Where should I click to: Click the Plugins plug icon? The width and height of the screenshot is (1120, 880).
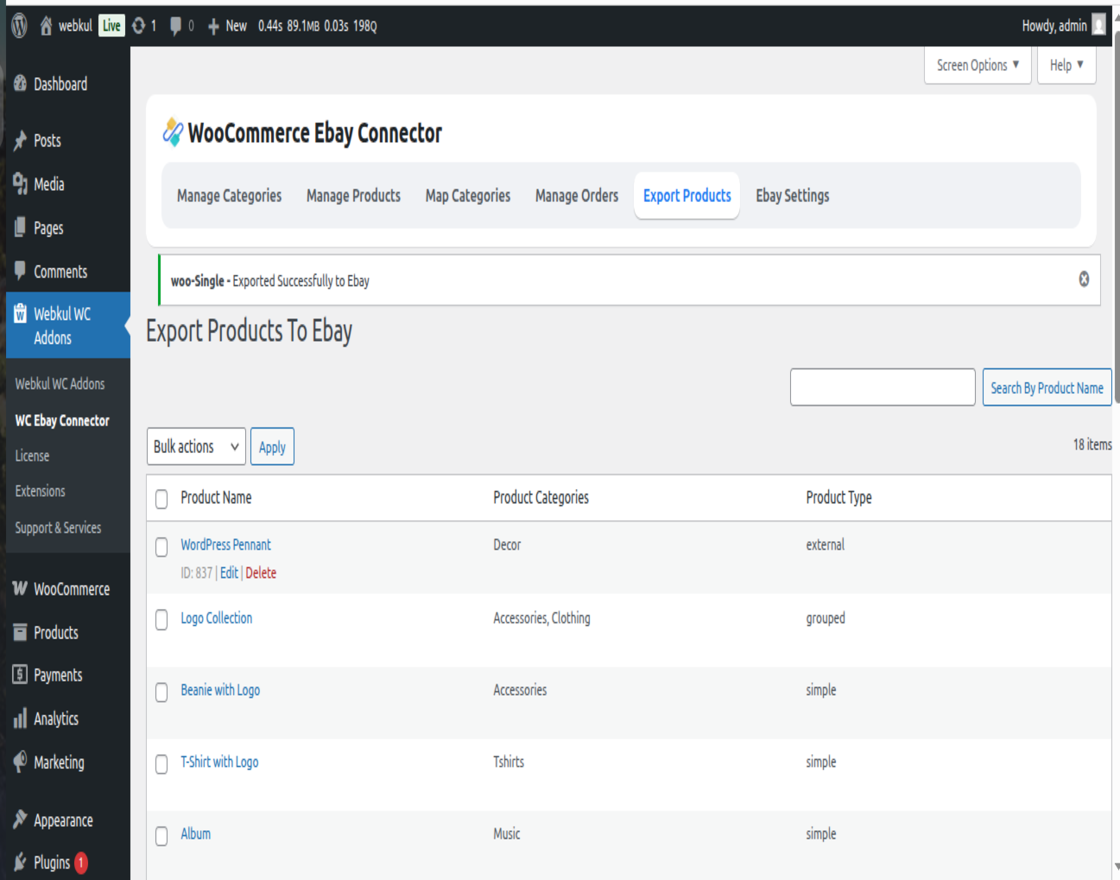pos(20,862)
